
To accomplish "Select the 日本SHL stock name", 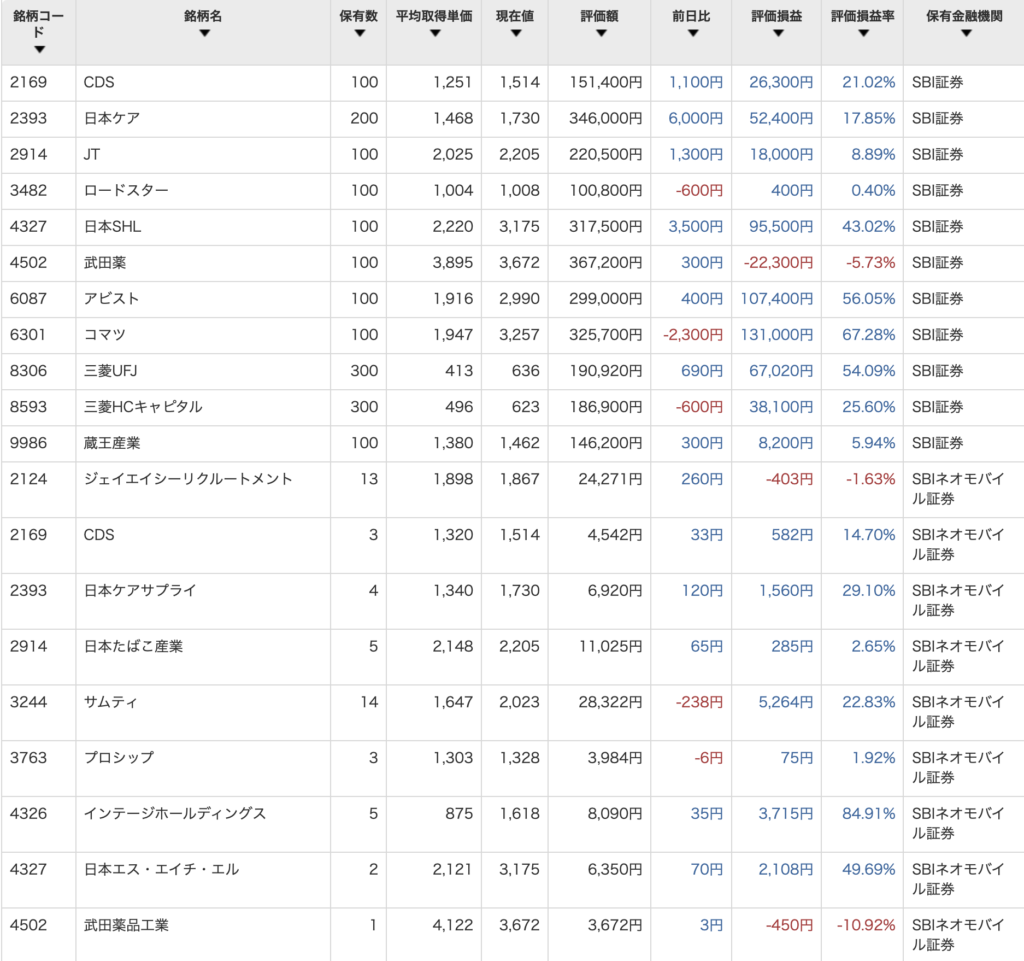I will coord(112,227).
